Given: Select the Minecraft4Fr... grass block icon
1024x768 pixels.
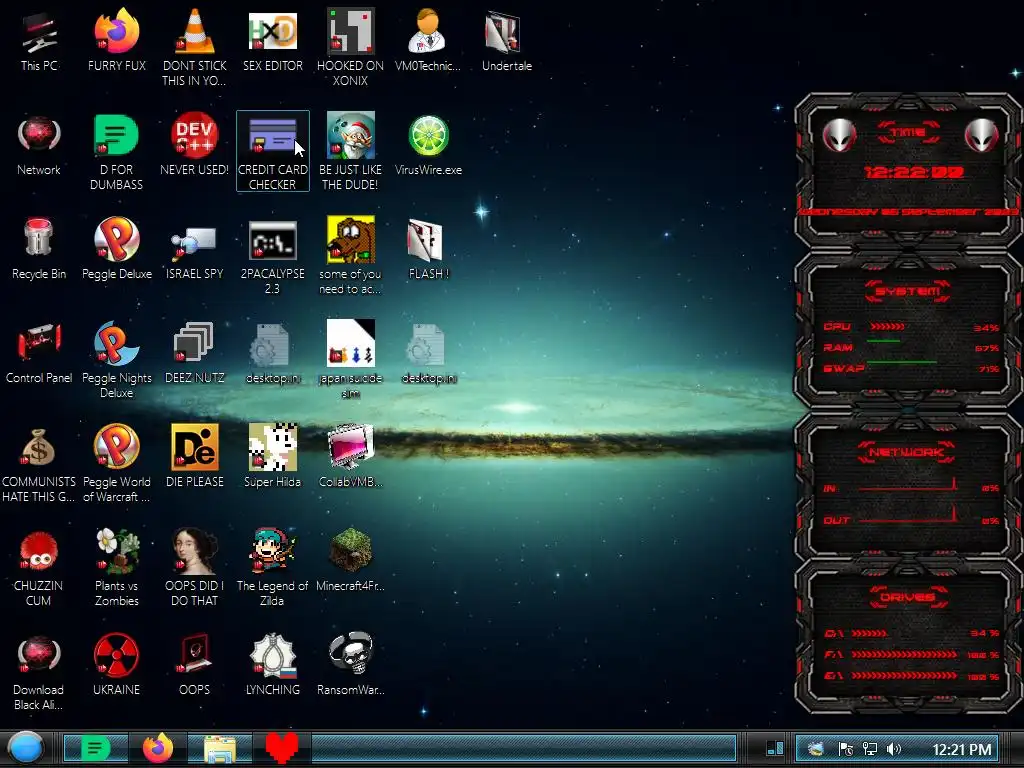Looking at the screenshot, I should tap(350, 560).
